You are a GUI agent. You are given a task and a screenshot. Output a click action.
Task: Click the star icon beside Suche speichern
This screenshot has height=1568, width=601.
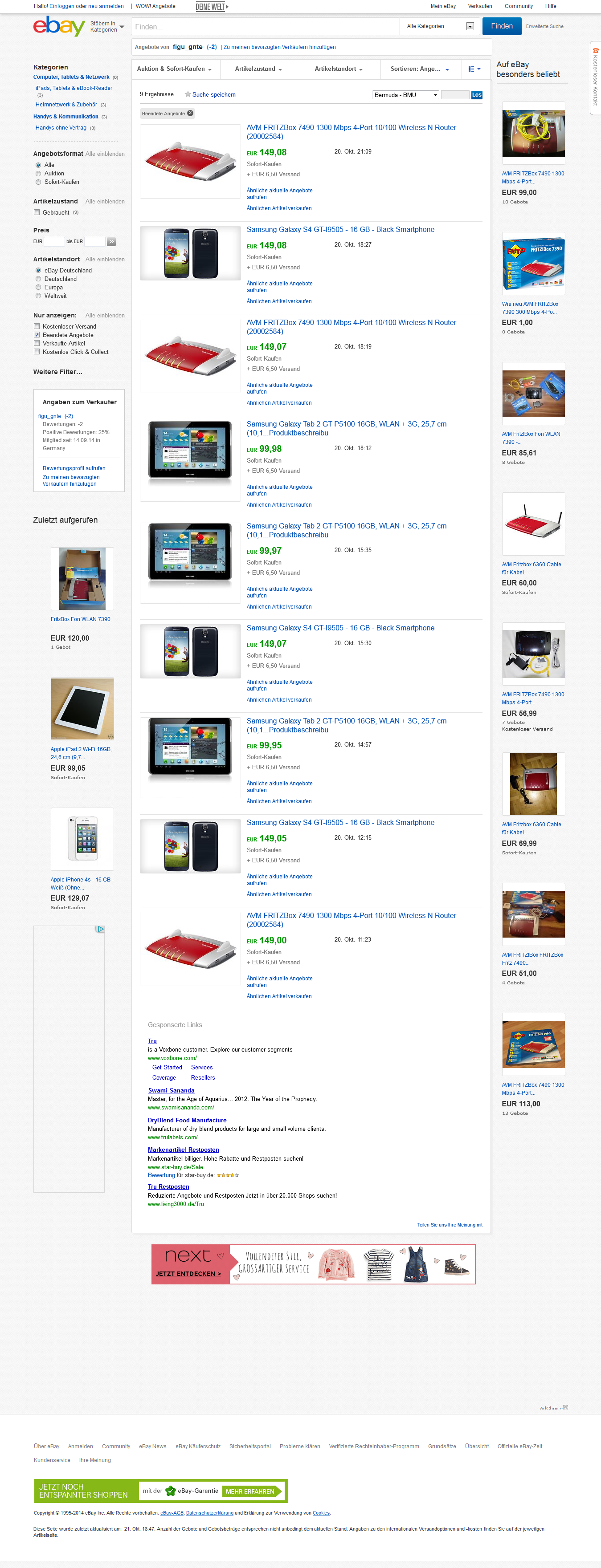[188, 94]
